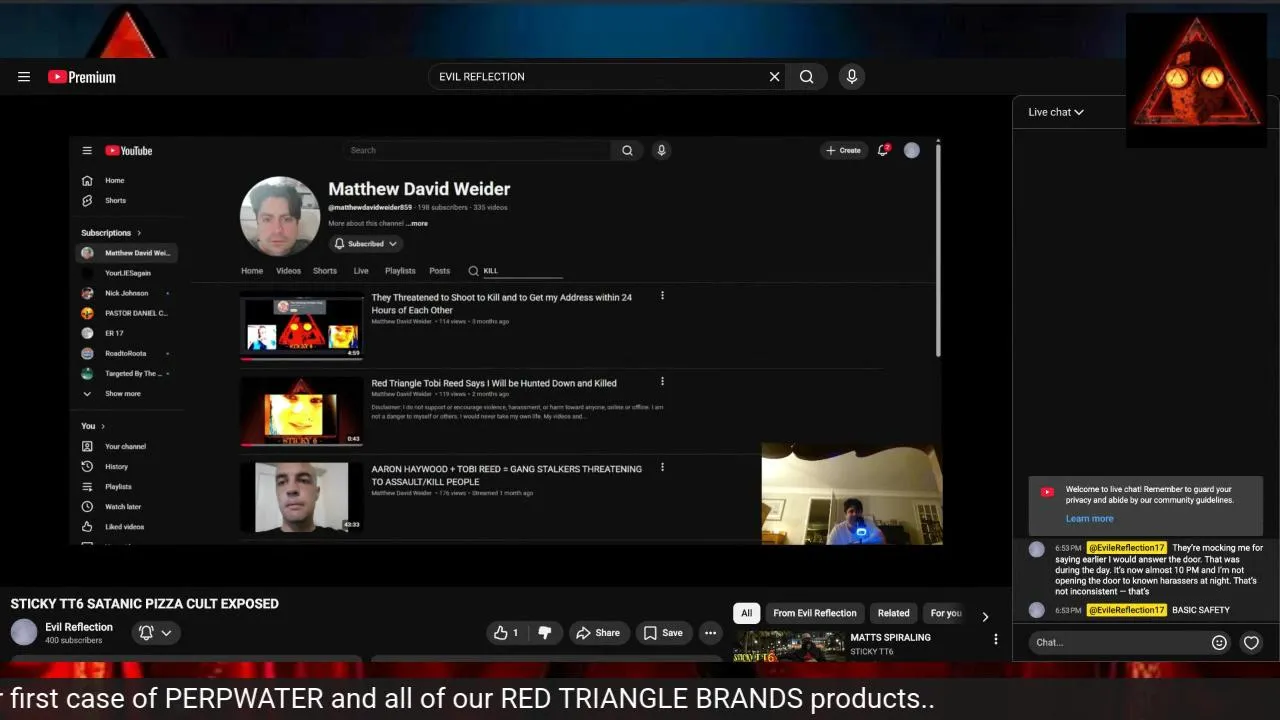This screenshot has width=1280, height=720.
Task: Open the emoji picker in chat
Action: (1219, 643)
